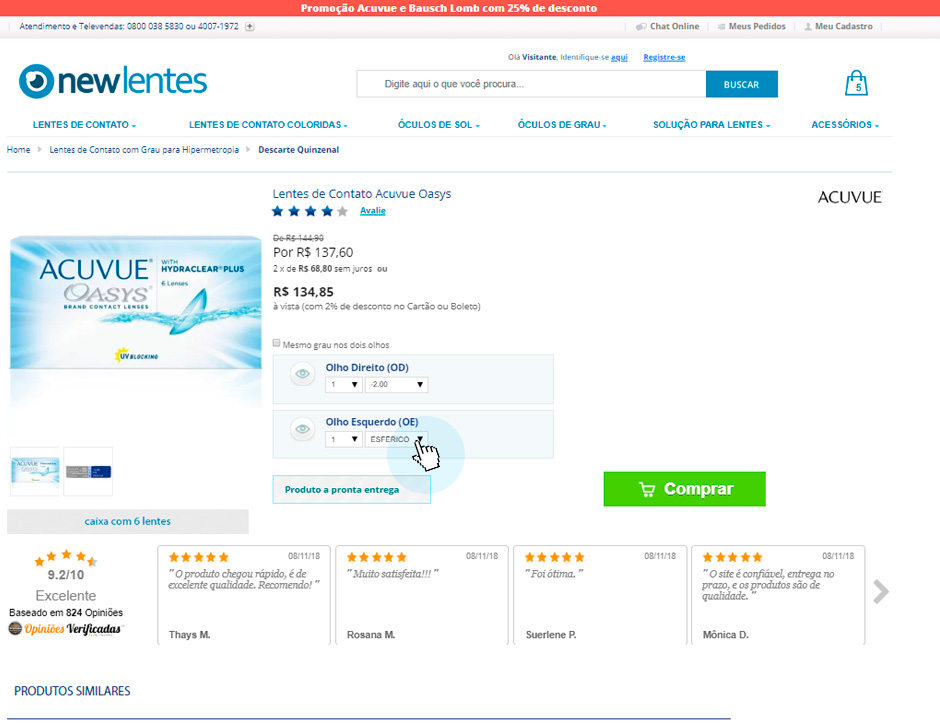
Task: Click the 'caixa com 6 lentes' label
Action: 128,521
